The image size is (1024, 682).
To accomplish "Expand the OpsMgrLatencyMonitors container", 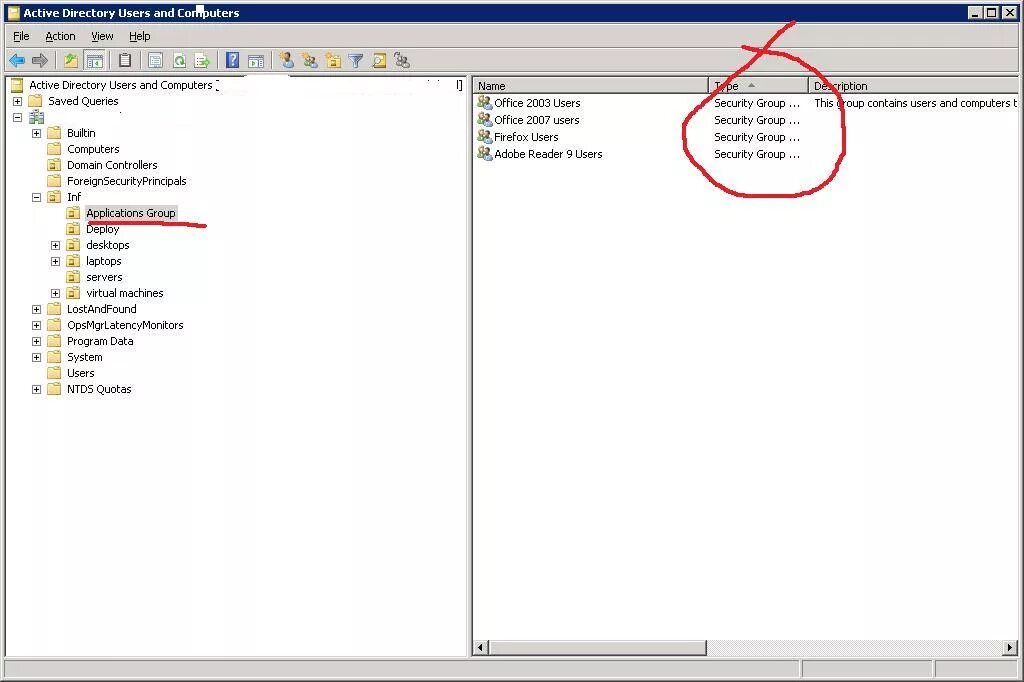I will [37, 325].
